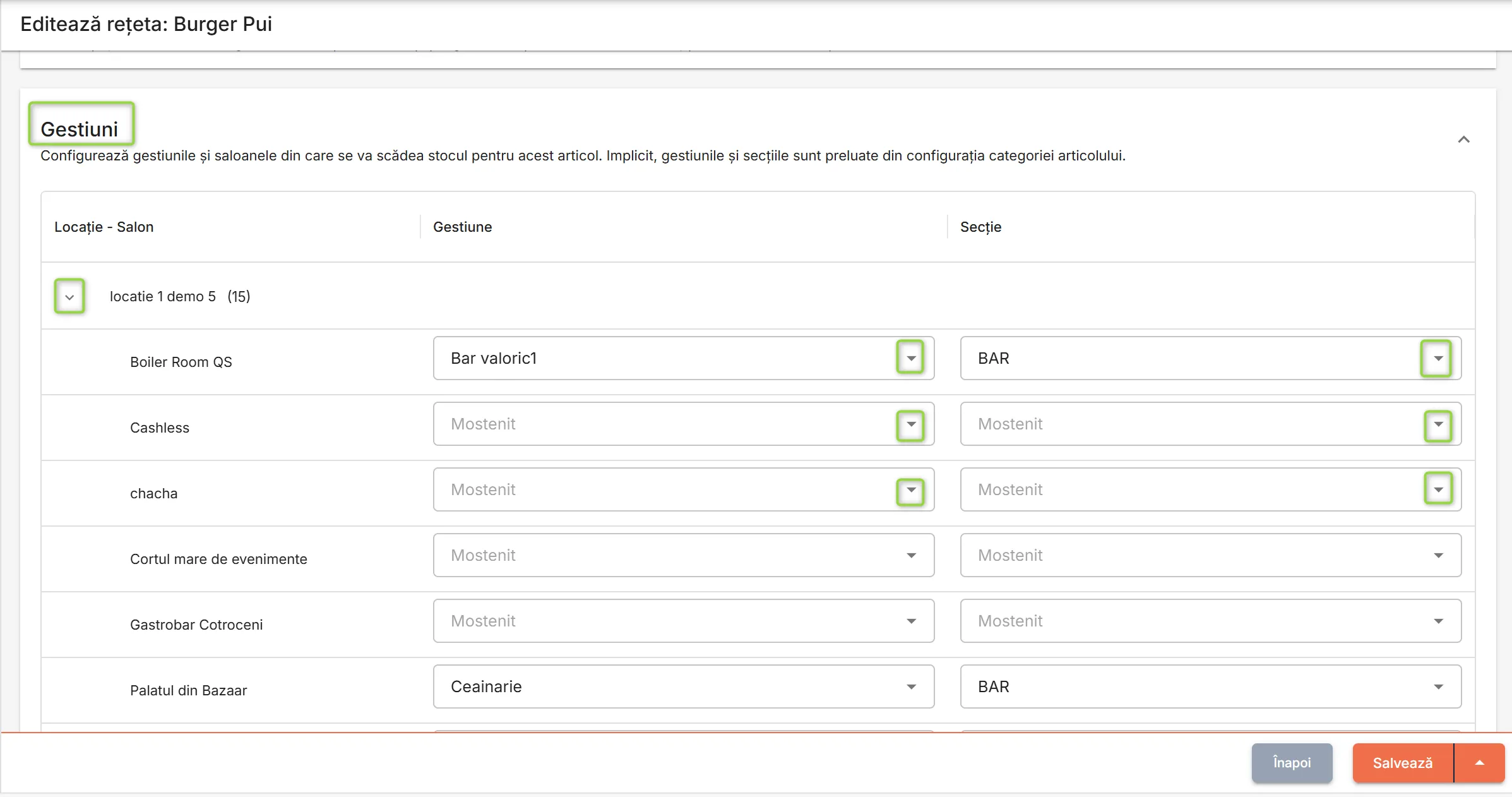Collapse the locatie 1 demo 5 group
This screenshot has height=797, width=1512.
(x=69, y=296)
